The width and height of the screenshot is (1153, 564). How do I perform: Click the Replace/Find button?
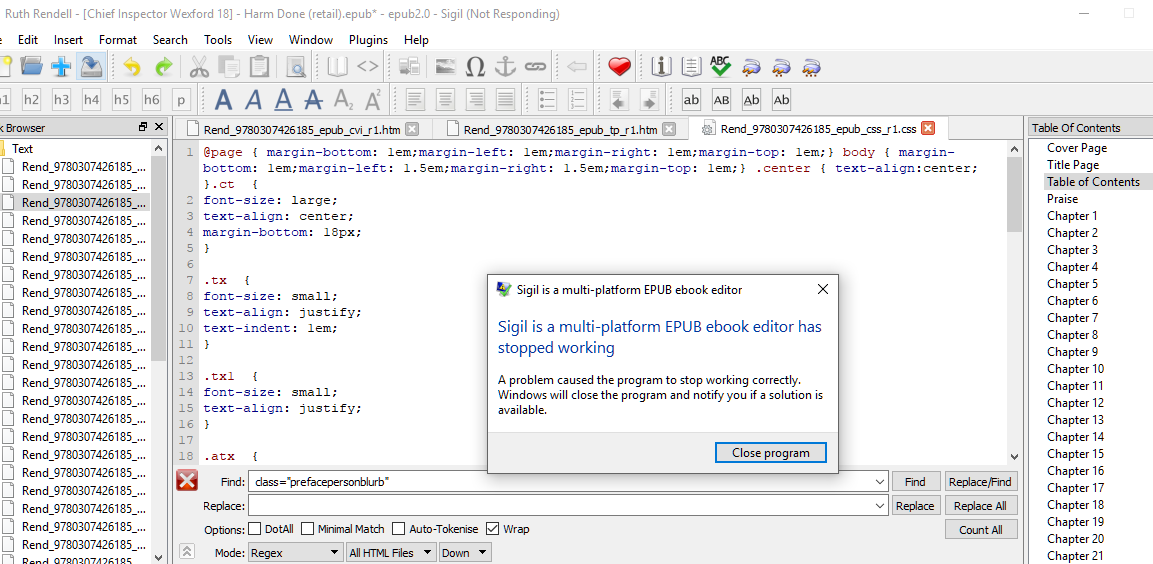coord(981,482)
